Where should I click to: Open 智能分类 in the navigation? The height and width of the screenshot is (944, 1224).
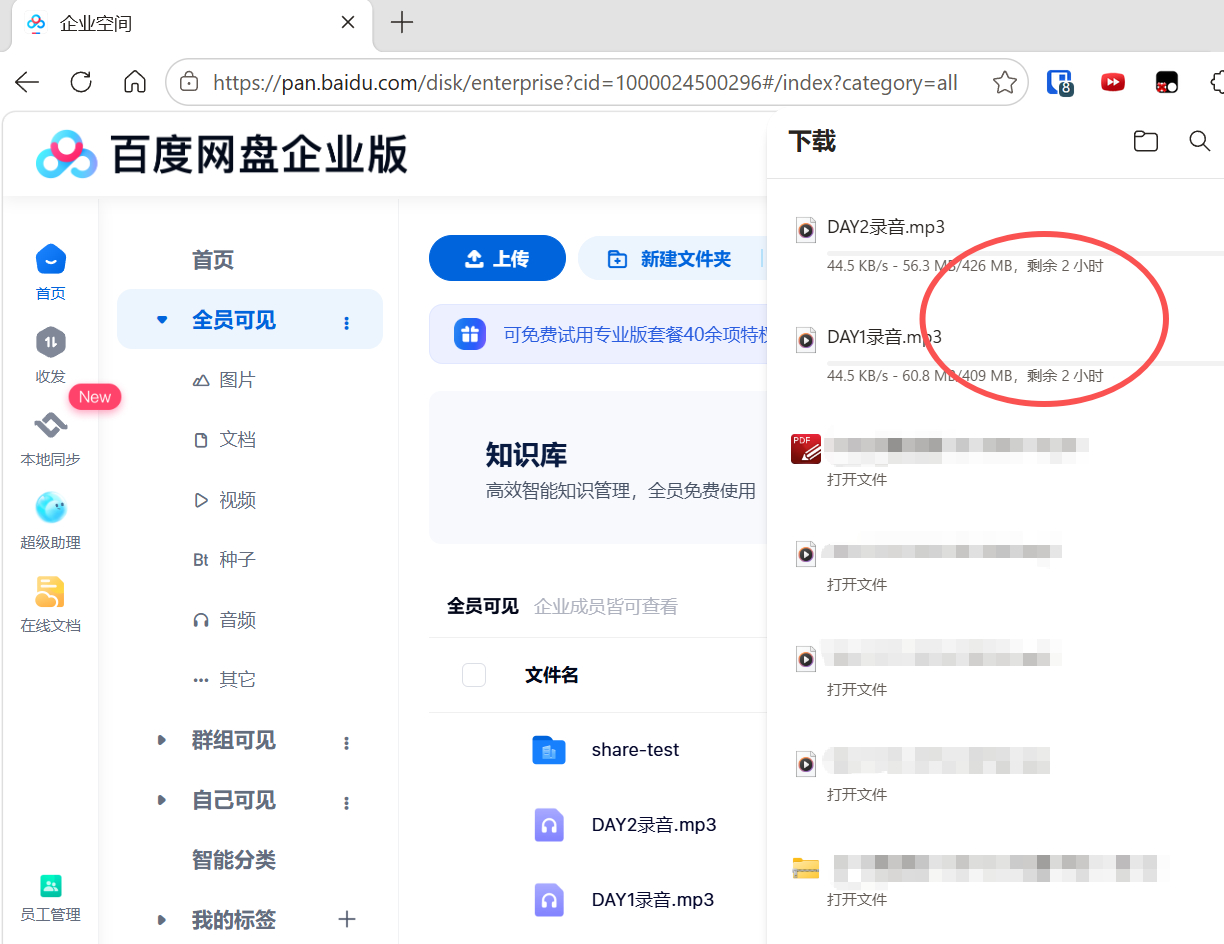click(234, 860)
